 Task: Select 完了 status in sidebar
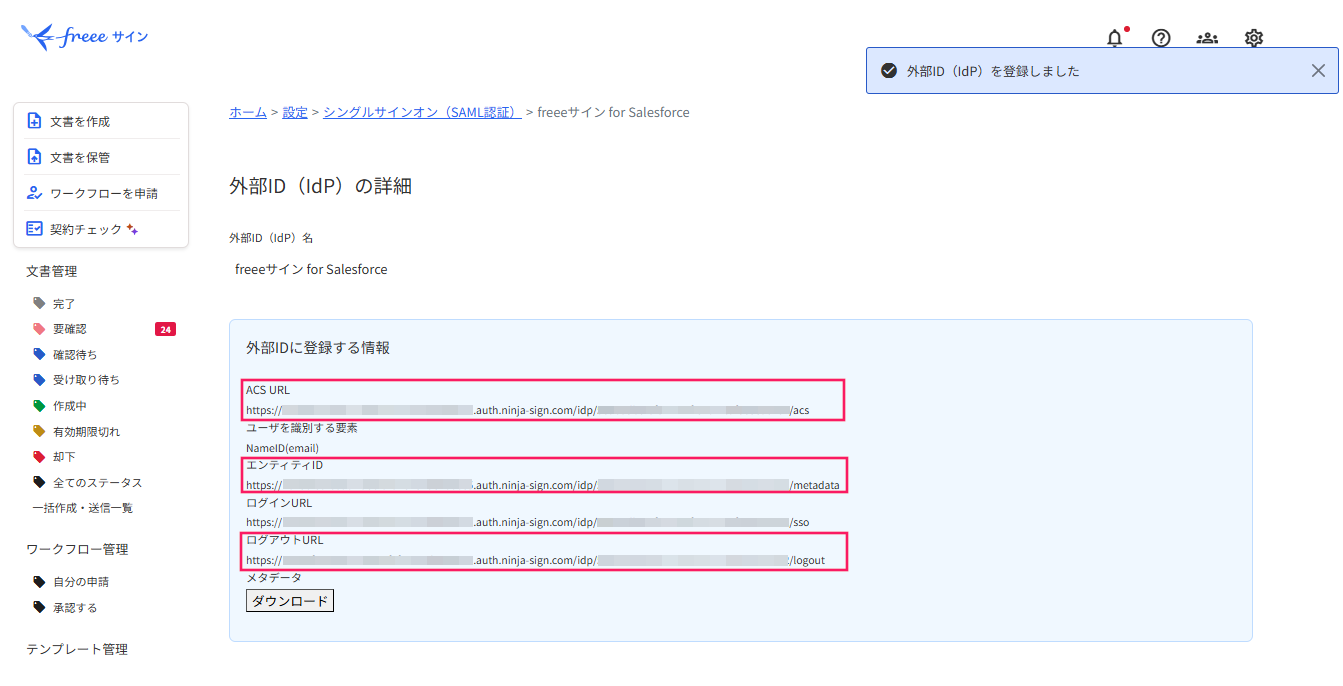[x=64, y=304]
